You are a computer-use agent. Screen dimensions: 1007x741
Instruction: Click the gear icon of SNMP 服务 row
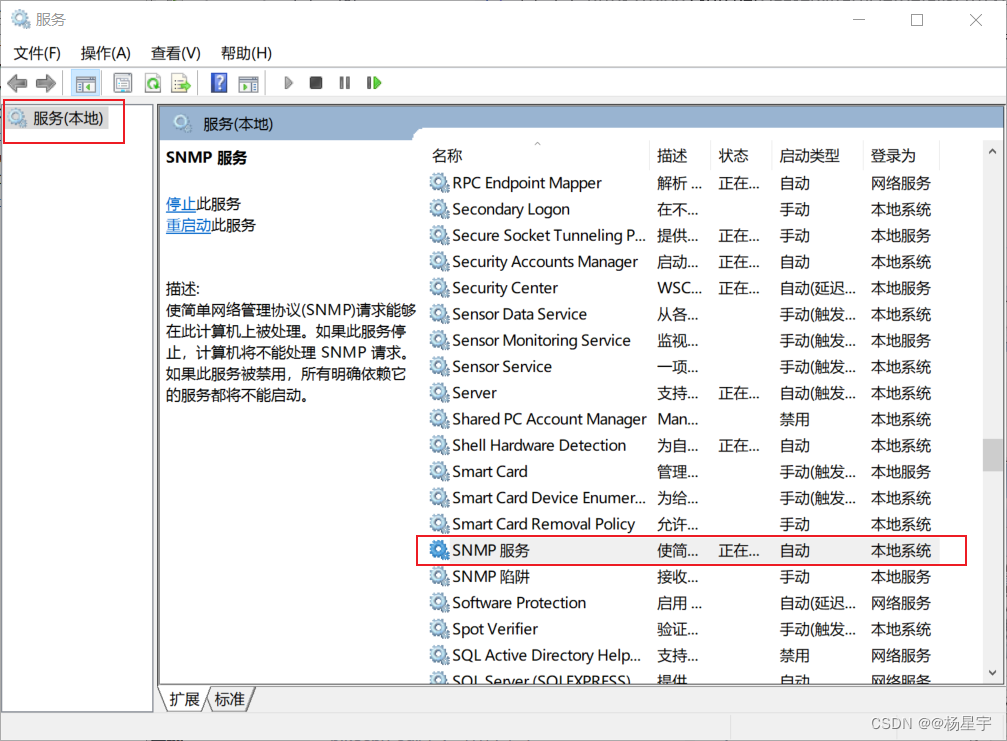coord(439,550)
